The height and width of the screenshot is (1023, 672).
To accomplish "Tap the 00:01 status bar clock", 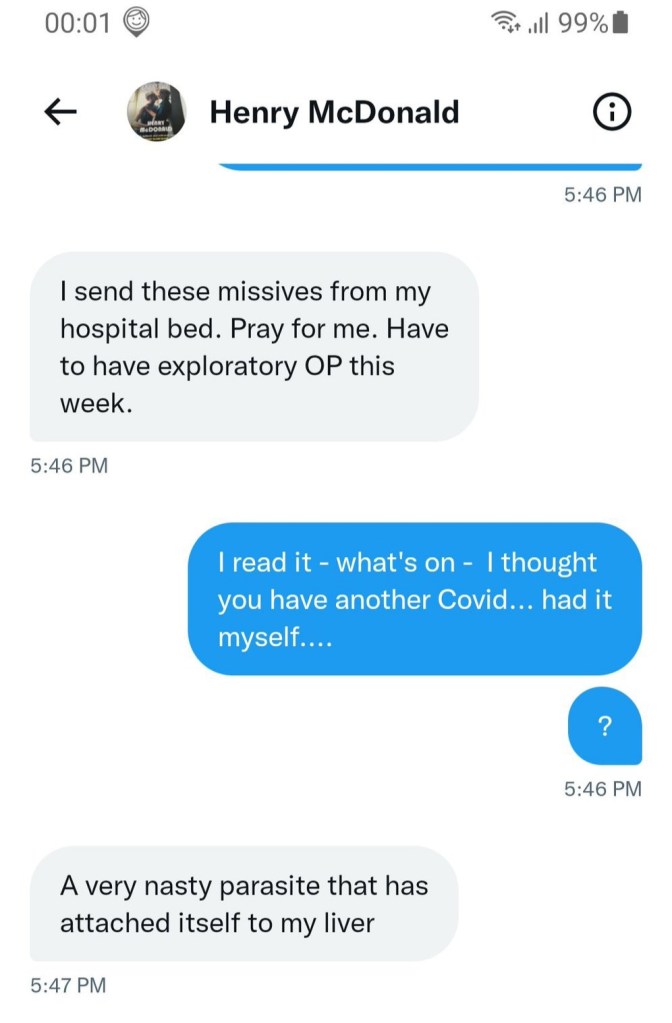I will [x=77, y=22].
